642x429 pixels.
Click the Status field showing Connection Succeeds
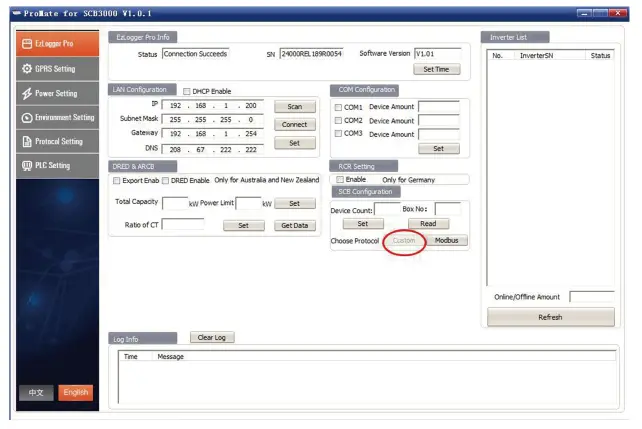pos(196,54)
